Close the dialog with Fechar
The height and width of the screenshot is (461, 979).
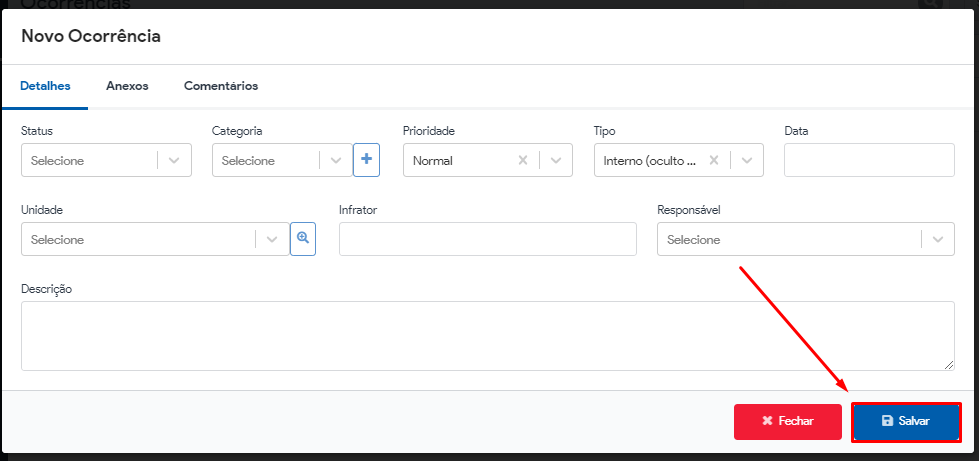[x=788, y=422]
